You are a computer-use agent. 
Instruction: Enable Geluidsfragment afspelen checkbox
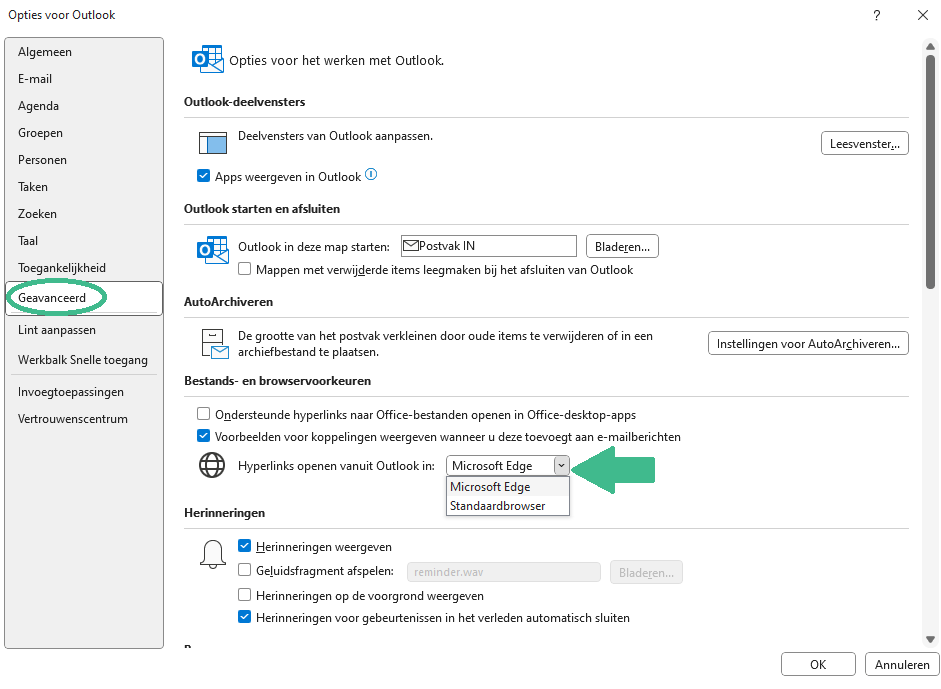244,570
